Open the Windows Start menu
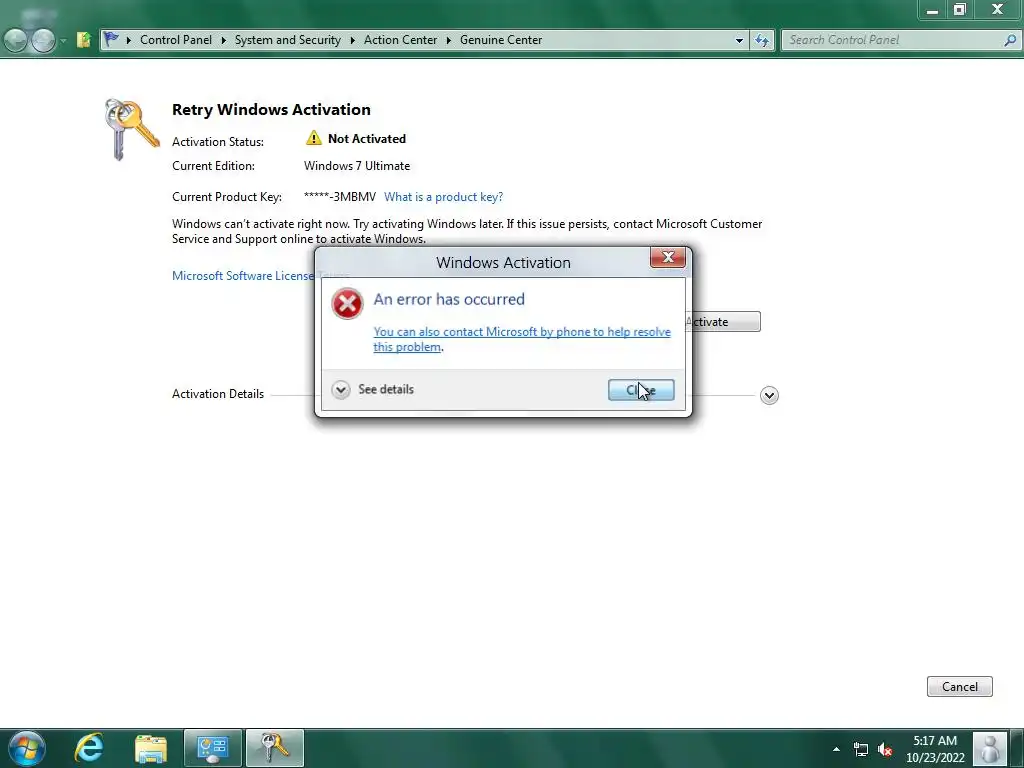Viewport: 1024px width, 768px height. tap(26, 748)
